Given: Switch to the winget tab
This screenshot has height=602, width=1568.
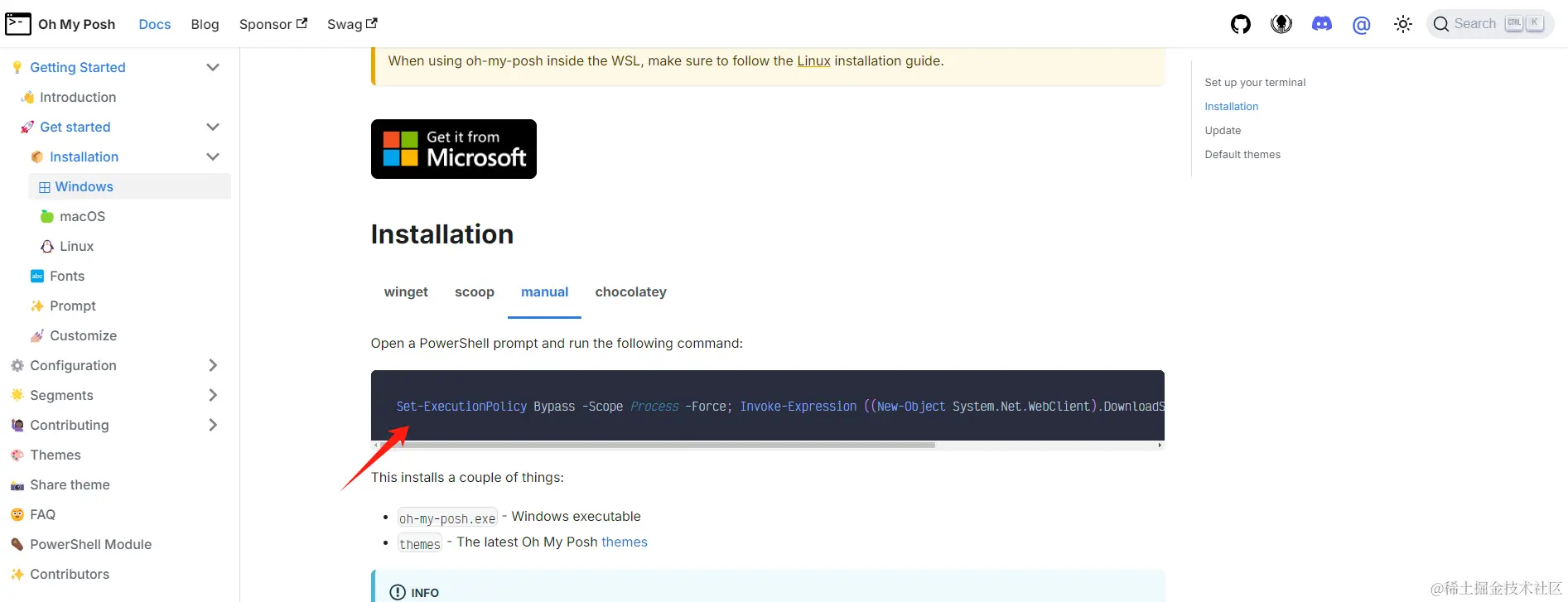Looking at the screenshot, I should 406,292.
